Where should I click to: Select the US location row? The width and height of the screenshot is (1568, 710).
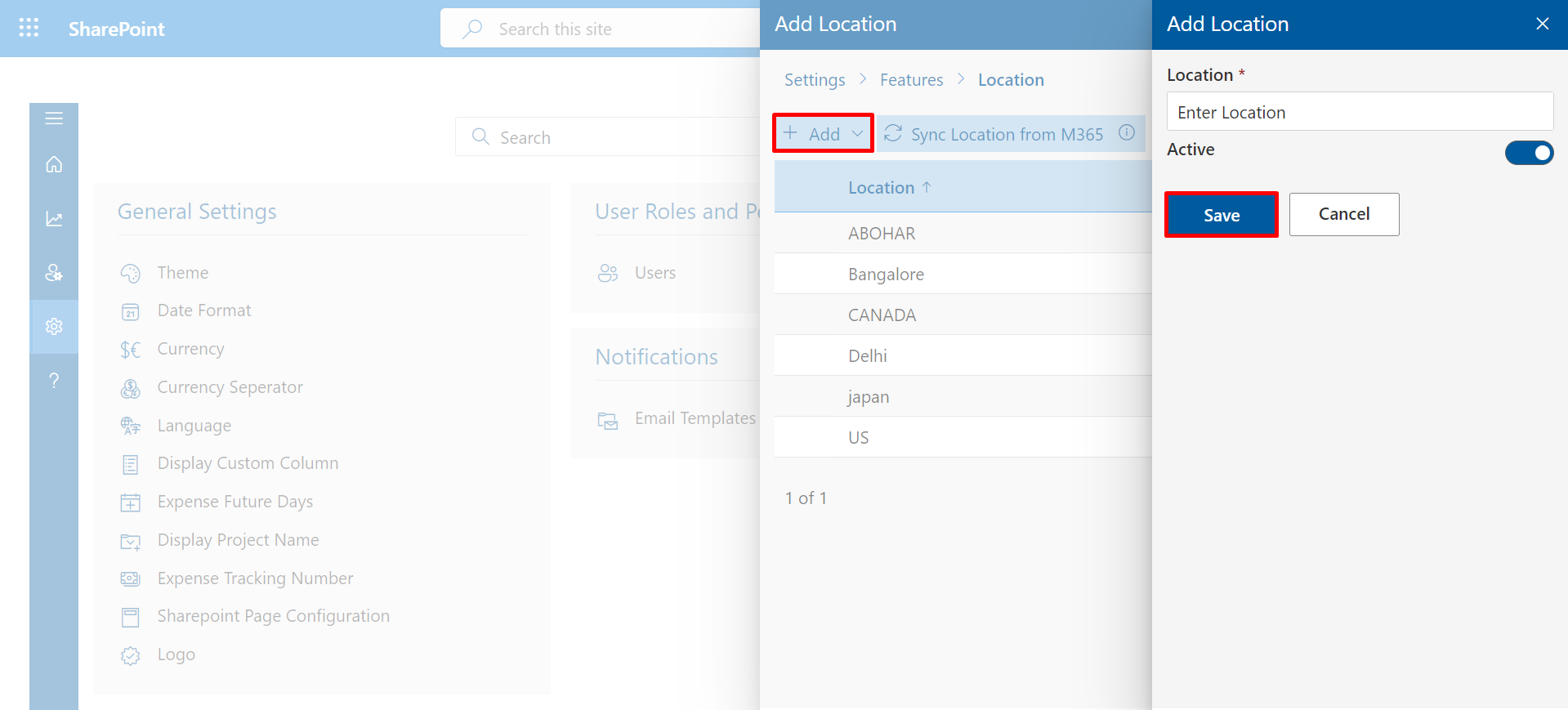[x=963, y=437]
